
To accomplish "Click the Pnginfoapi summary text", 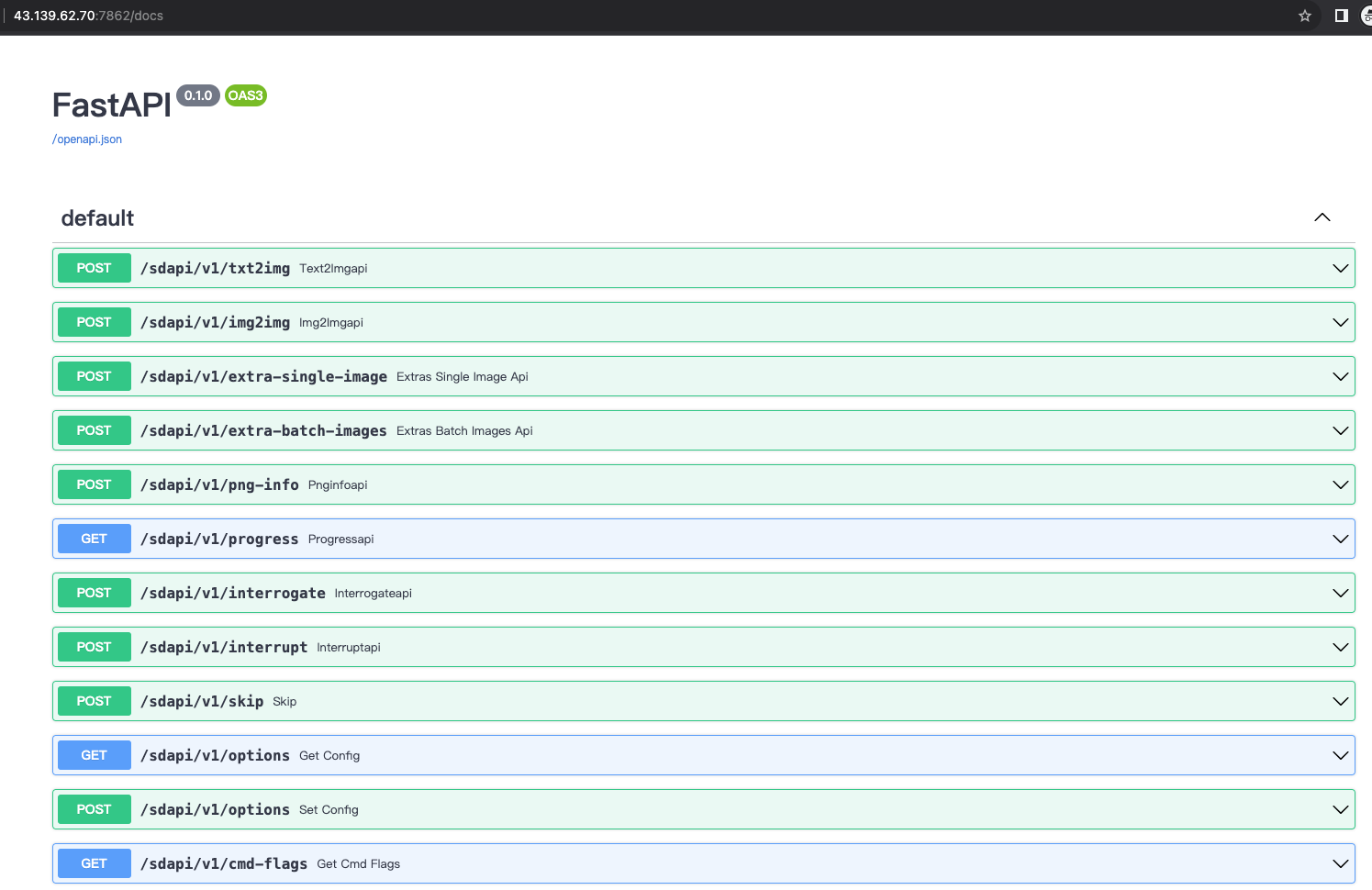I will (x=338, y=485).
